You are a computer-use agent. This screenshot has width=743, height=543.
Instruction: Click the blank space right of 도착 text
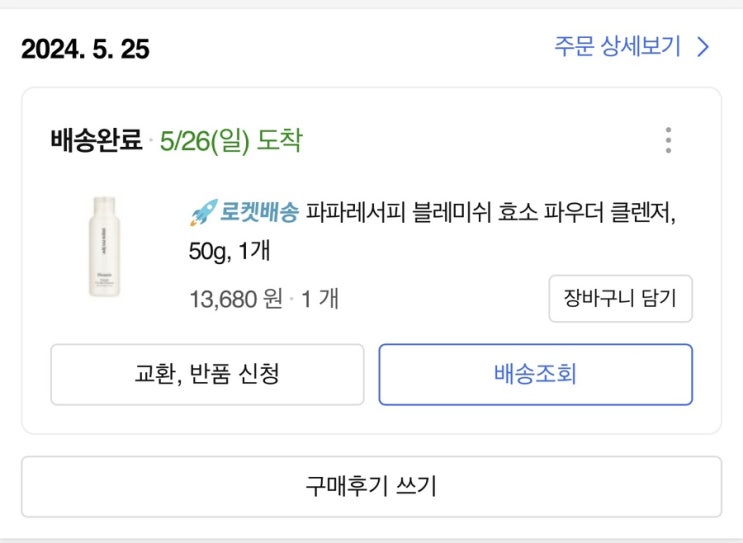click(x=470, y=141)
